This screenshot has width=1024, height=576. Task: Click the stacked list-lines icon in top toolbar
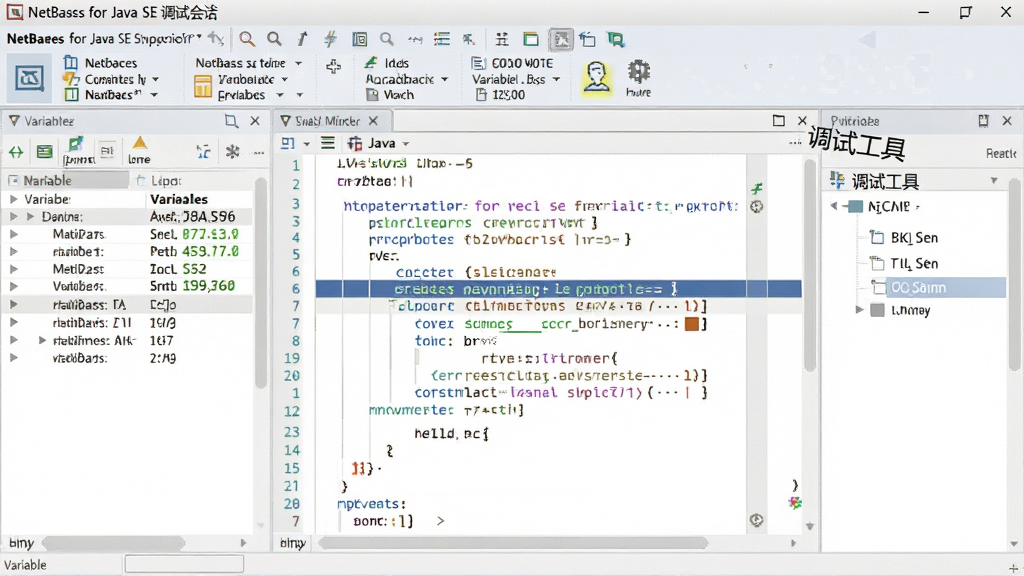(x=442, y=39)
